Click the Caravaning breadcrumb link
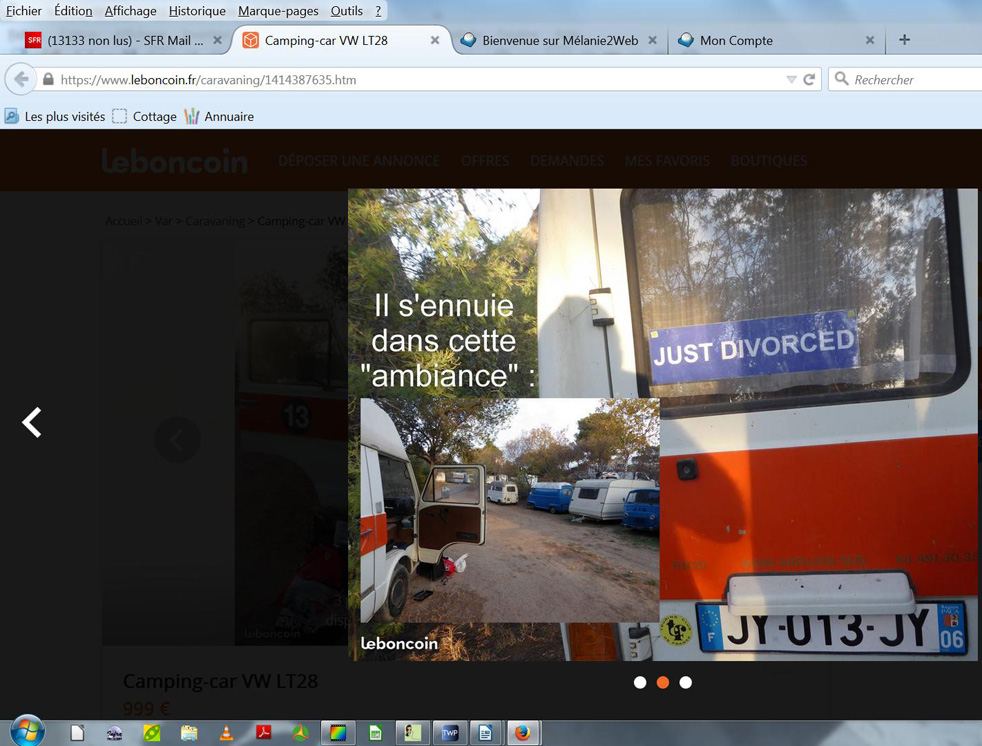Viewport: 982px width, 746px height. tap(215, 221)
